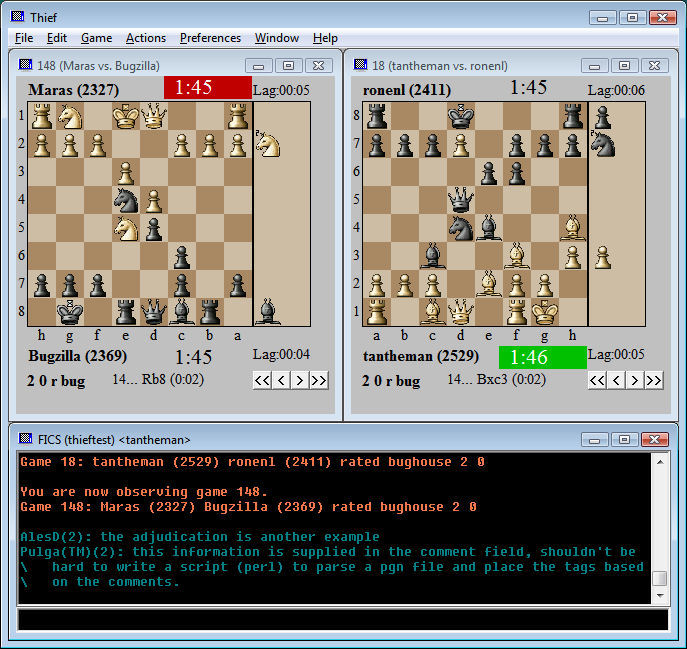Jump to last move in Maras vs. Bugzilla game
This screenshot has width=687, height=649.
(319, 380)
